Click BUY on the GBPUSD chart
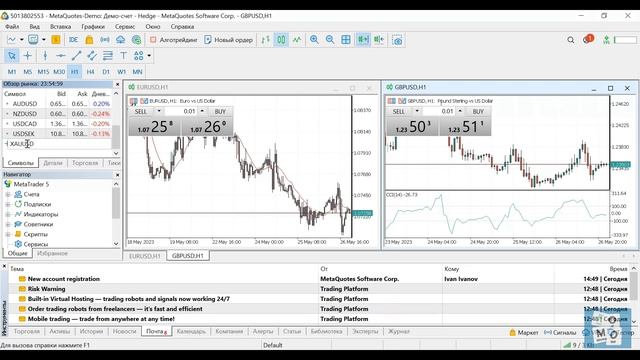 (478, 111)
